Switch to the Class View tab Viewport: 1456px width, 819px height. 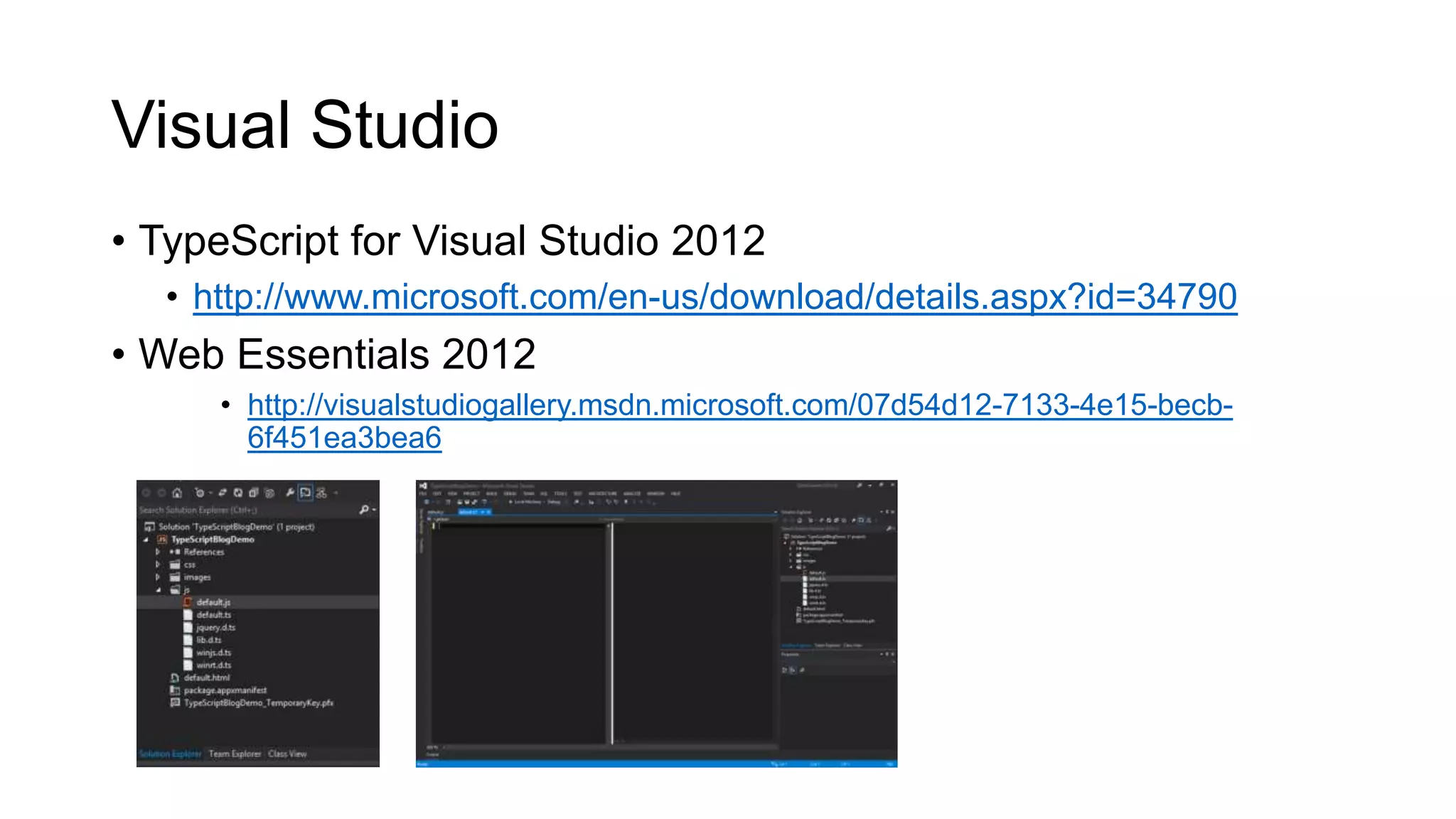(287, 754)
